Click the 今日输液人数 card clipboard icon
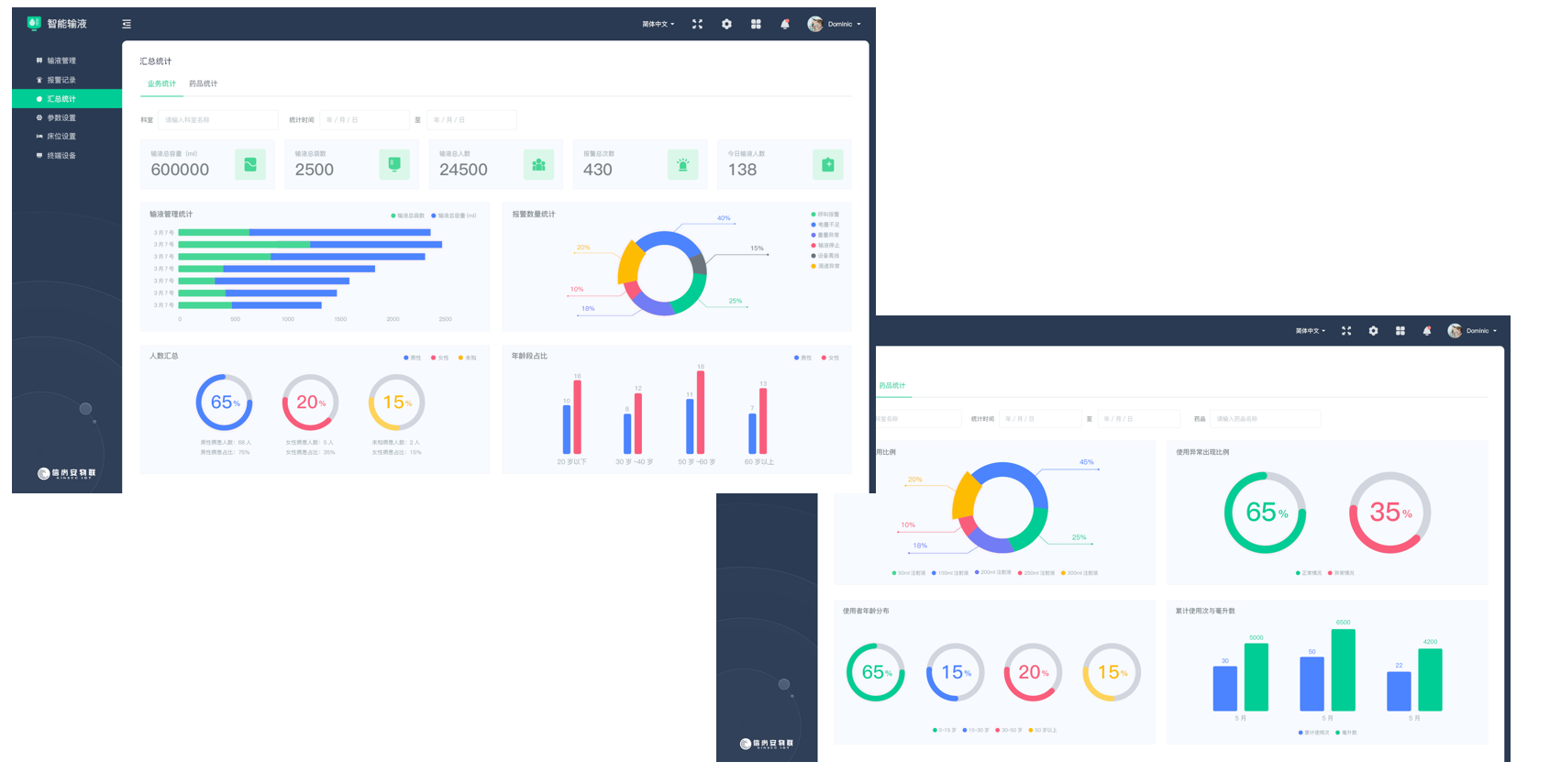Screen dimensions: 1550x784 coord(828,164)
